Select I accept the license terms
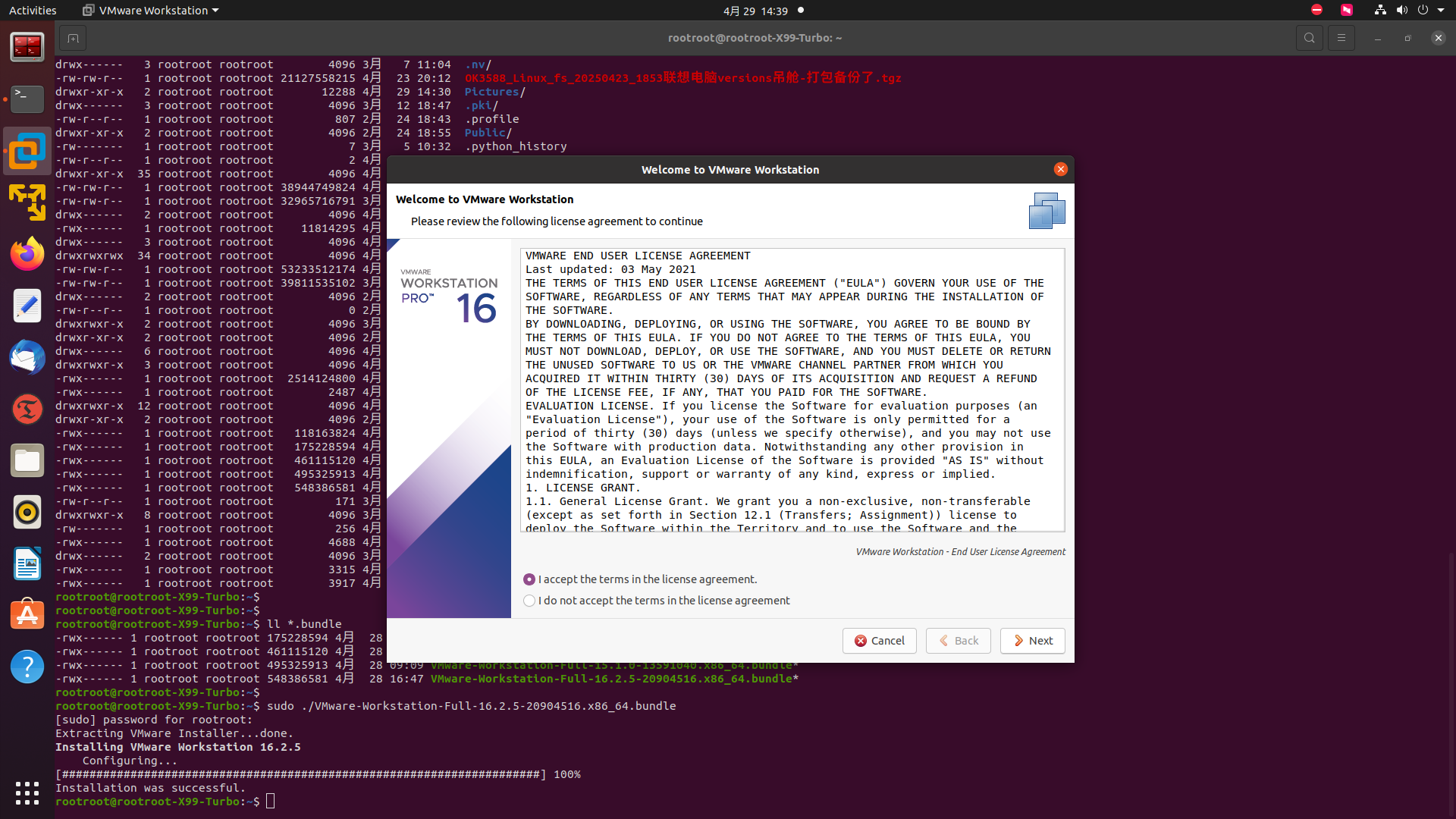The height and width of the screenshot is (819, 1456). pyautogui.click(x=529, y=579)
